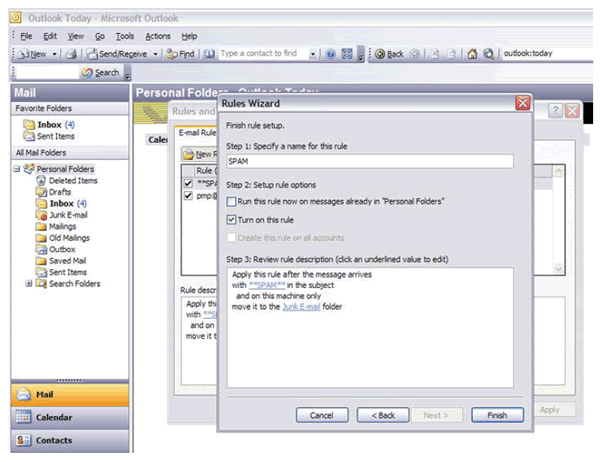The height and width of the screenshot is (462, 600).
Task: Click the Type a contact to find box
Action: point(263,54)
